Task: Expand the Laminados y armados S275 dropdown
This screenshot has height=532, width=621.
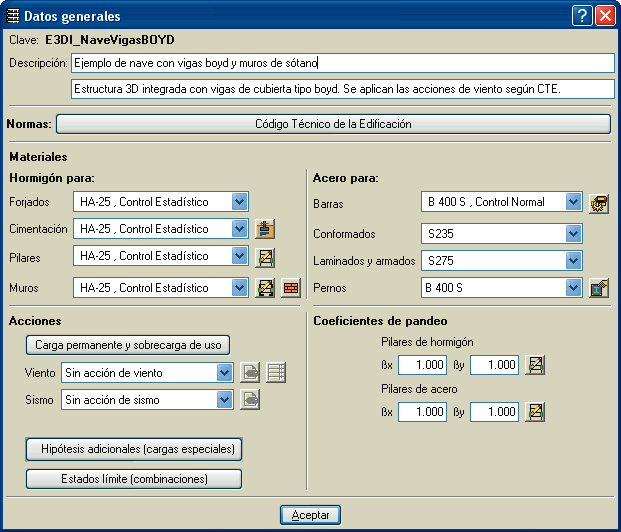Action: coord(573,261)
